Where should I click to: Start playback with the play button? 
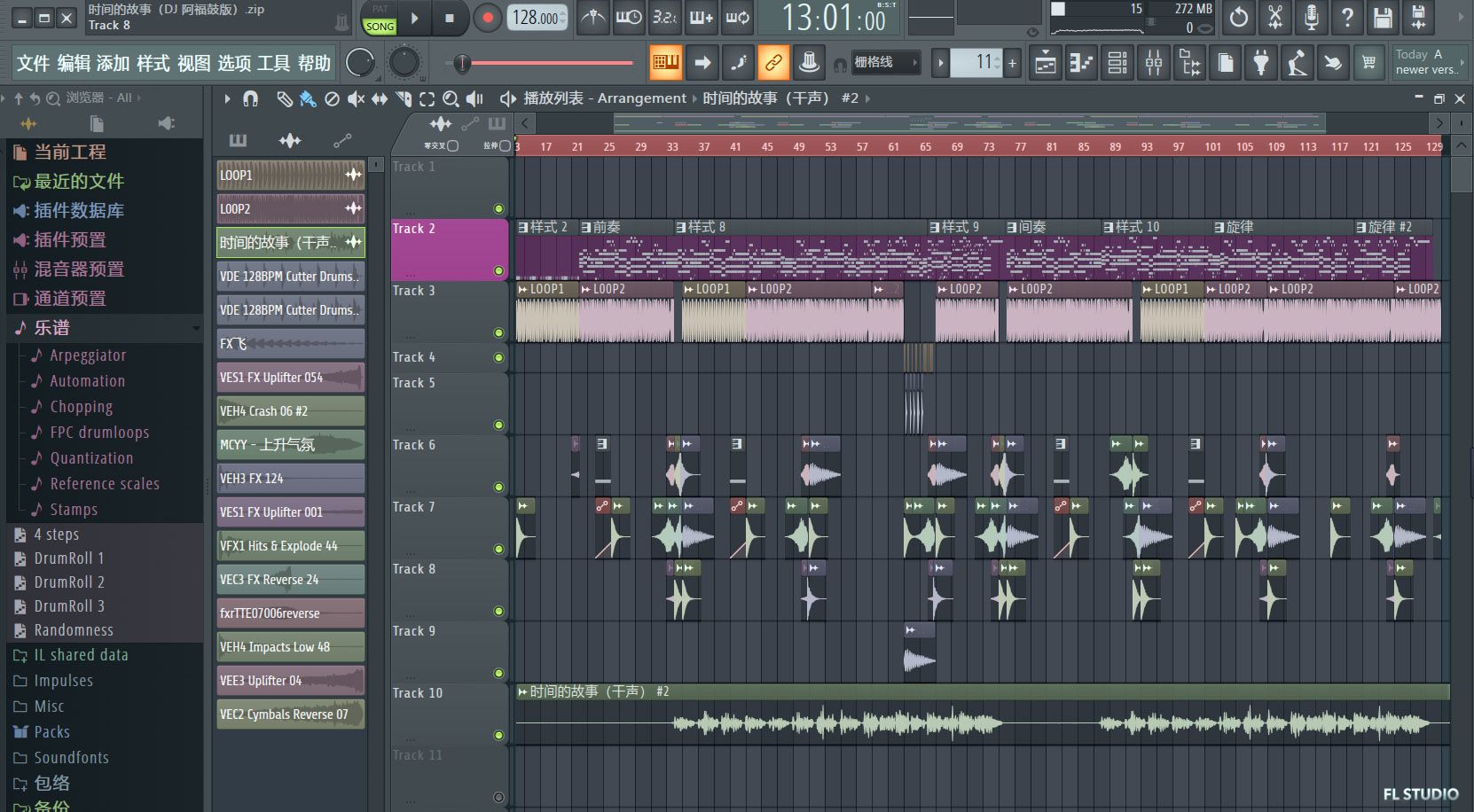coord(414,18)
